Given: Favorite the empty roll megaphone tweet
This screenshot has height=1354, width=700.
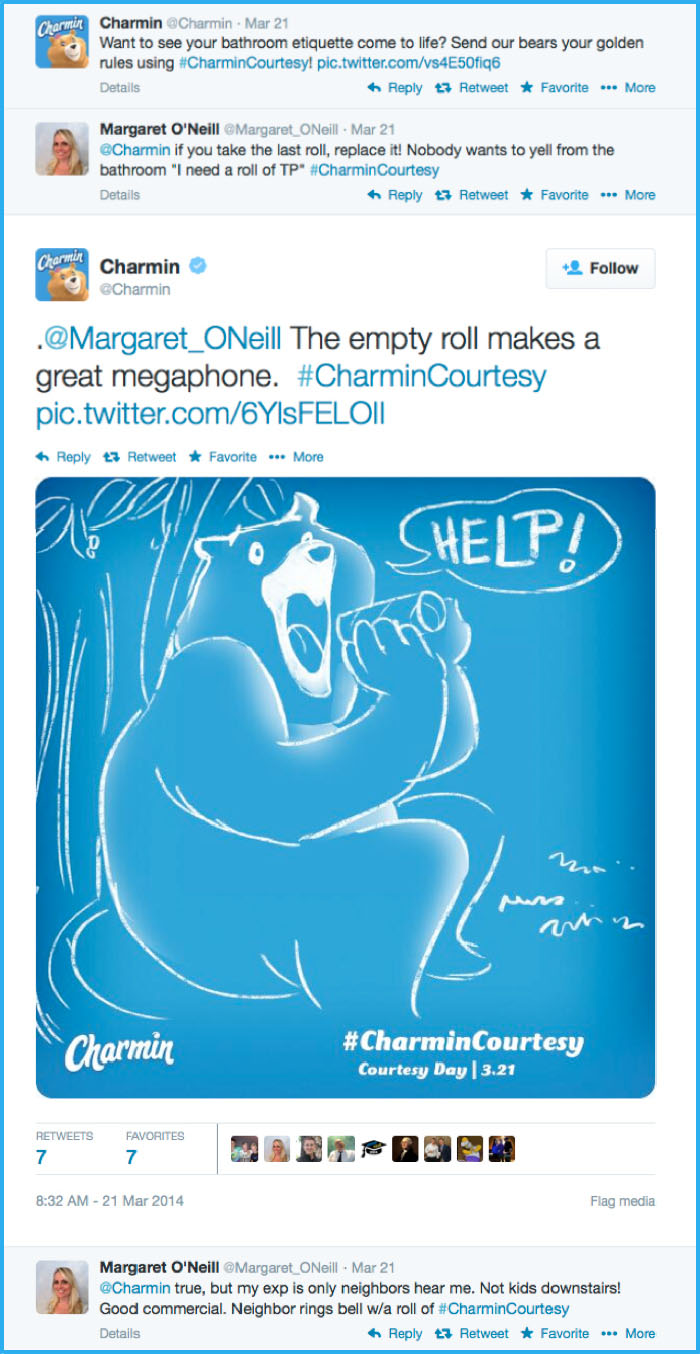Looking at the screenshot, I should coord(223,457).
